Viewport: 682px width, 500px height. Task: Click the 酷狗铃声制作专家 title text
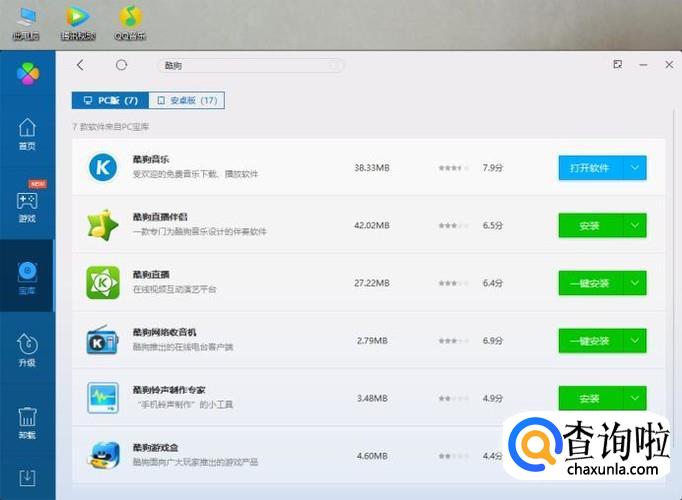coord(169,390)
